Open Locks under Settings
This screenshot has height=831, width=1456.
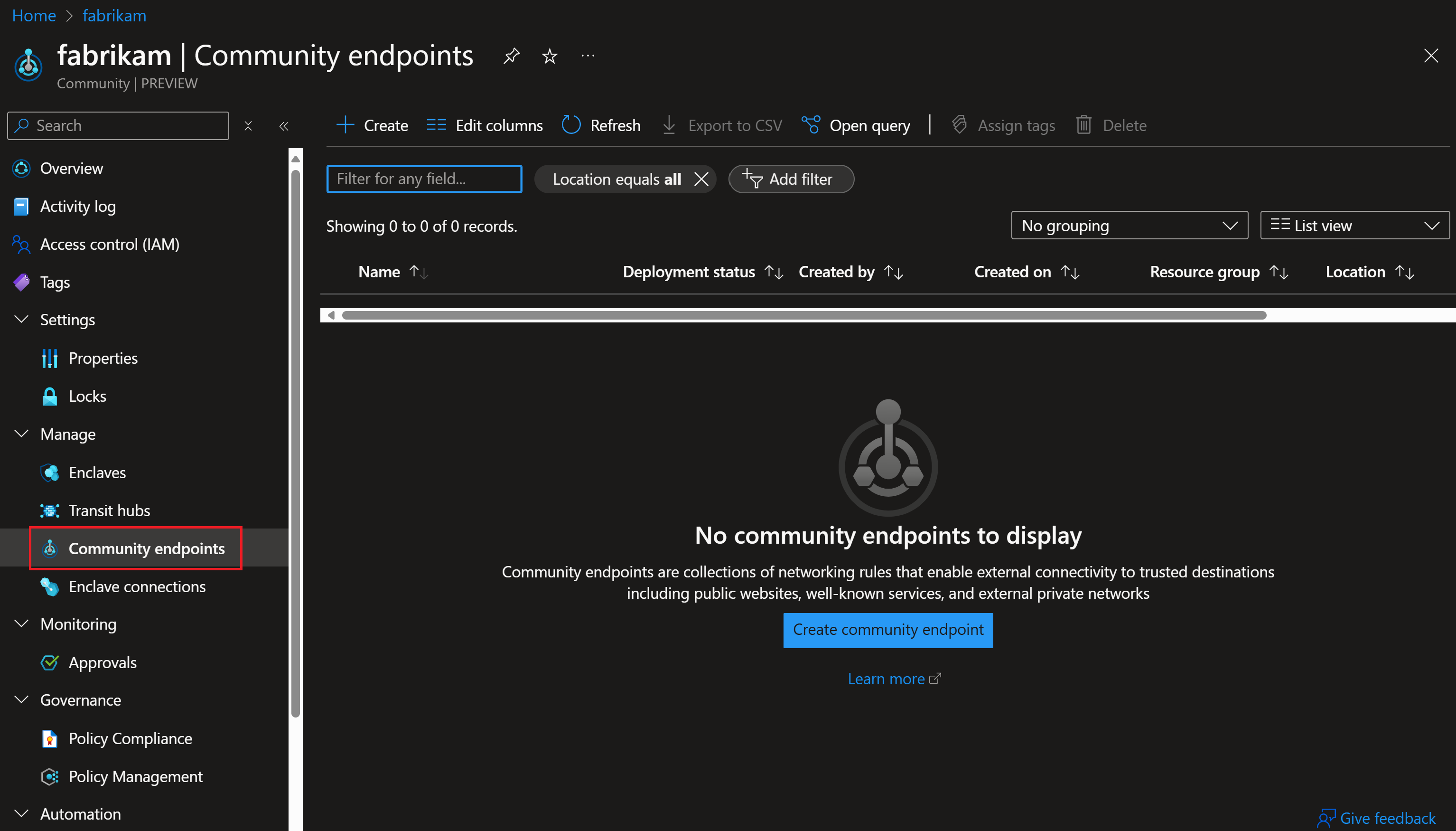[x=87, y=396]
